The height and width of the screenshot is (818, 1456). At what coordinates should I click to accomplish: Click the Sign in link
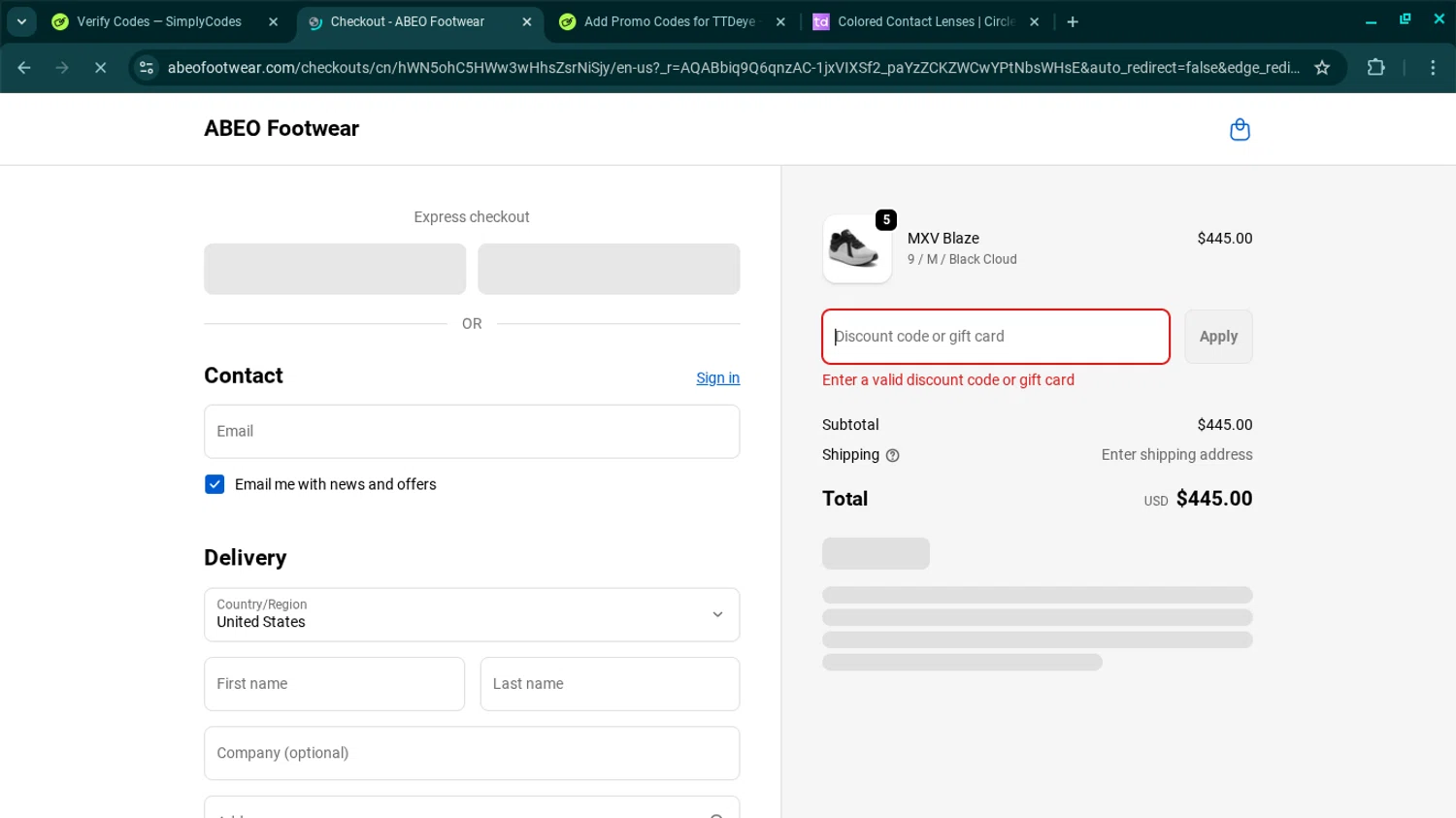pos(717,378)
